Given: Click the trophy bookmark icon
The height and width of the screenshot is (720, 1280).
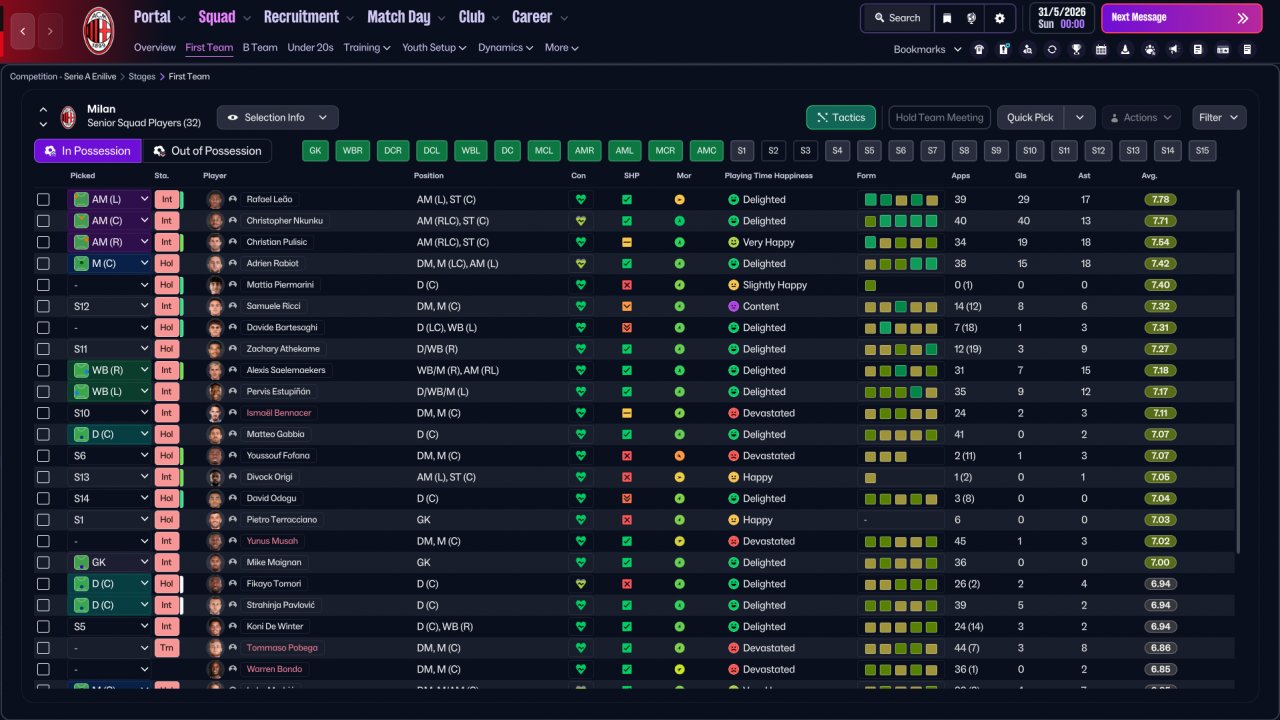Looking at the screenshot, I should coord(1076,49).
